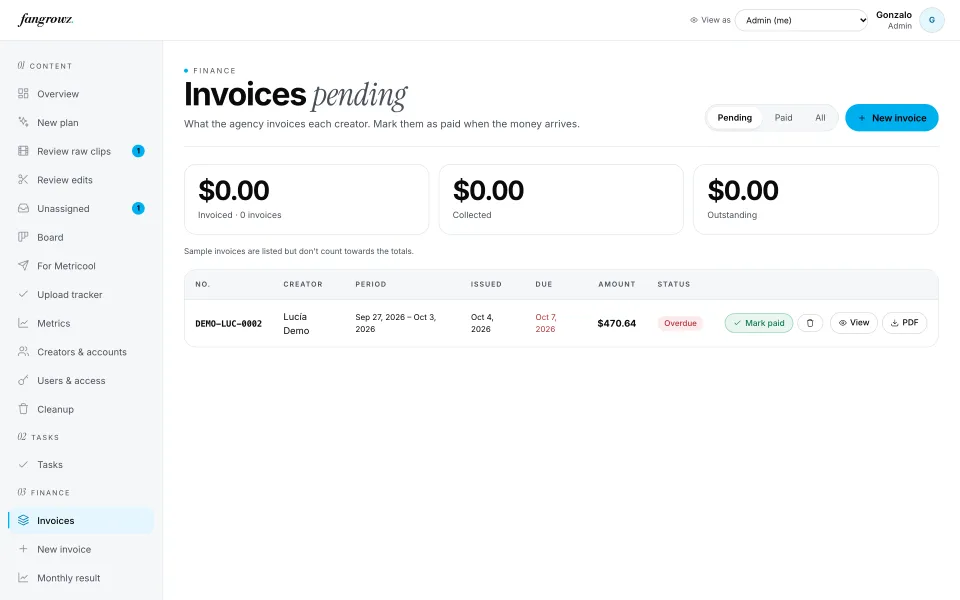
Task: Mark invoice DEMO-LUC-0002 as paid
Action: pos(759,323)
